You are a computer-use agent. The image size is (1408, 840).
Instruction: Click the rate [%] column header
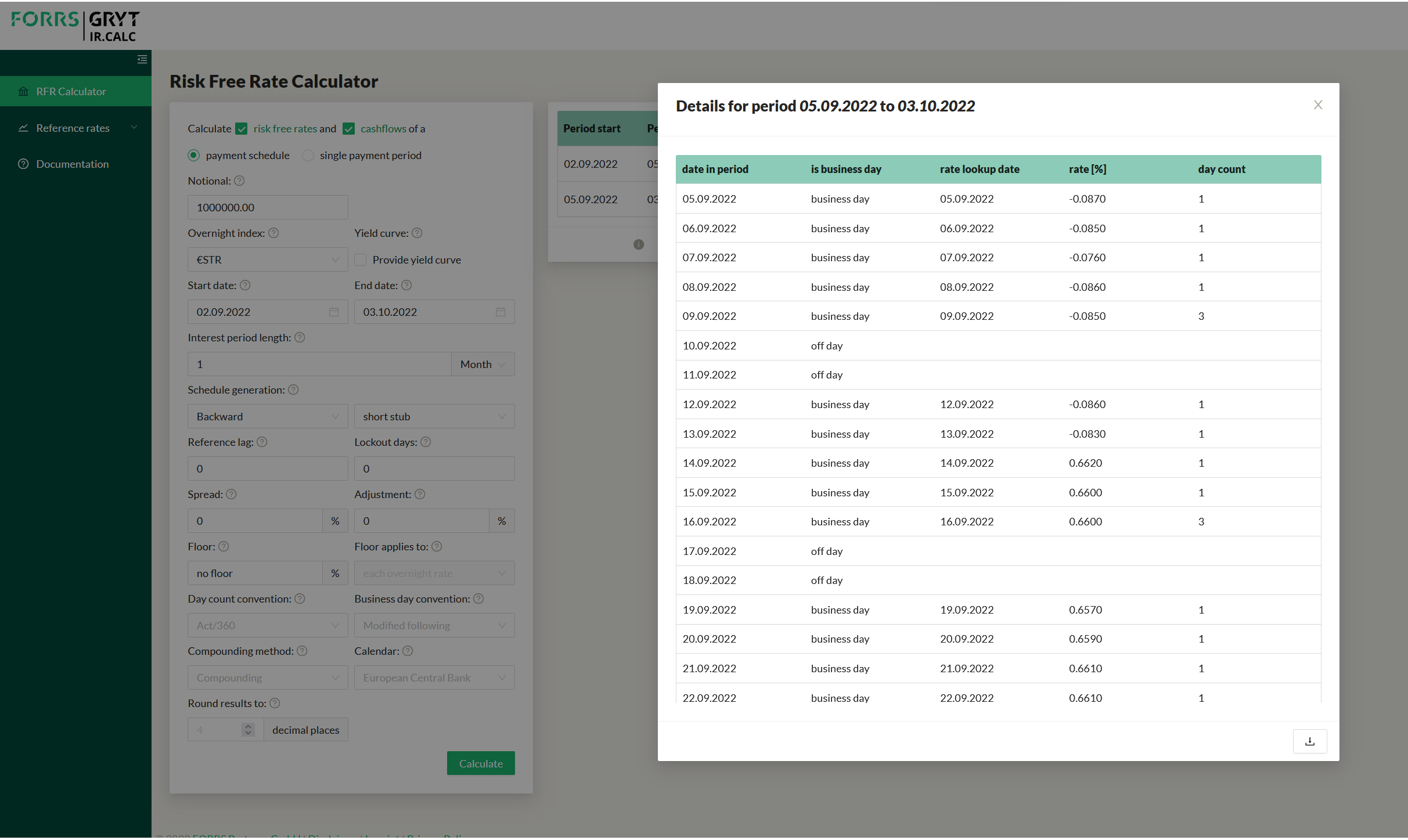[1087, 169]
